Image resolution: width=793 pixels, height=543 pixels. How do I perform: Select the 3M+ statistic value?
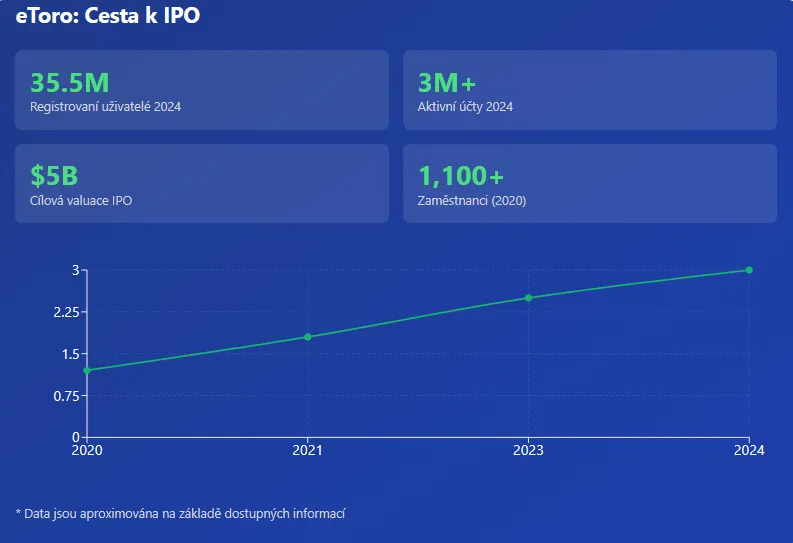point(447,83)
